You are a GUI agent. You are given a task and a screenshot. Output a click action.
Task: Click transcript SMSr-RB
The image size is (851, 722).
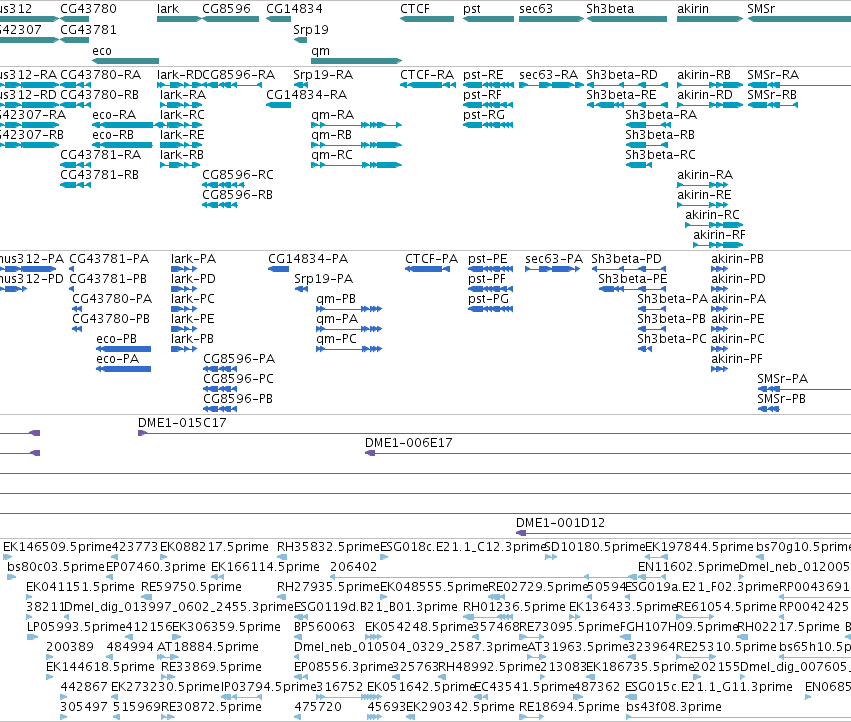click(773, 105)
